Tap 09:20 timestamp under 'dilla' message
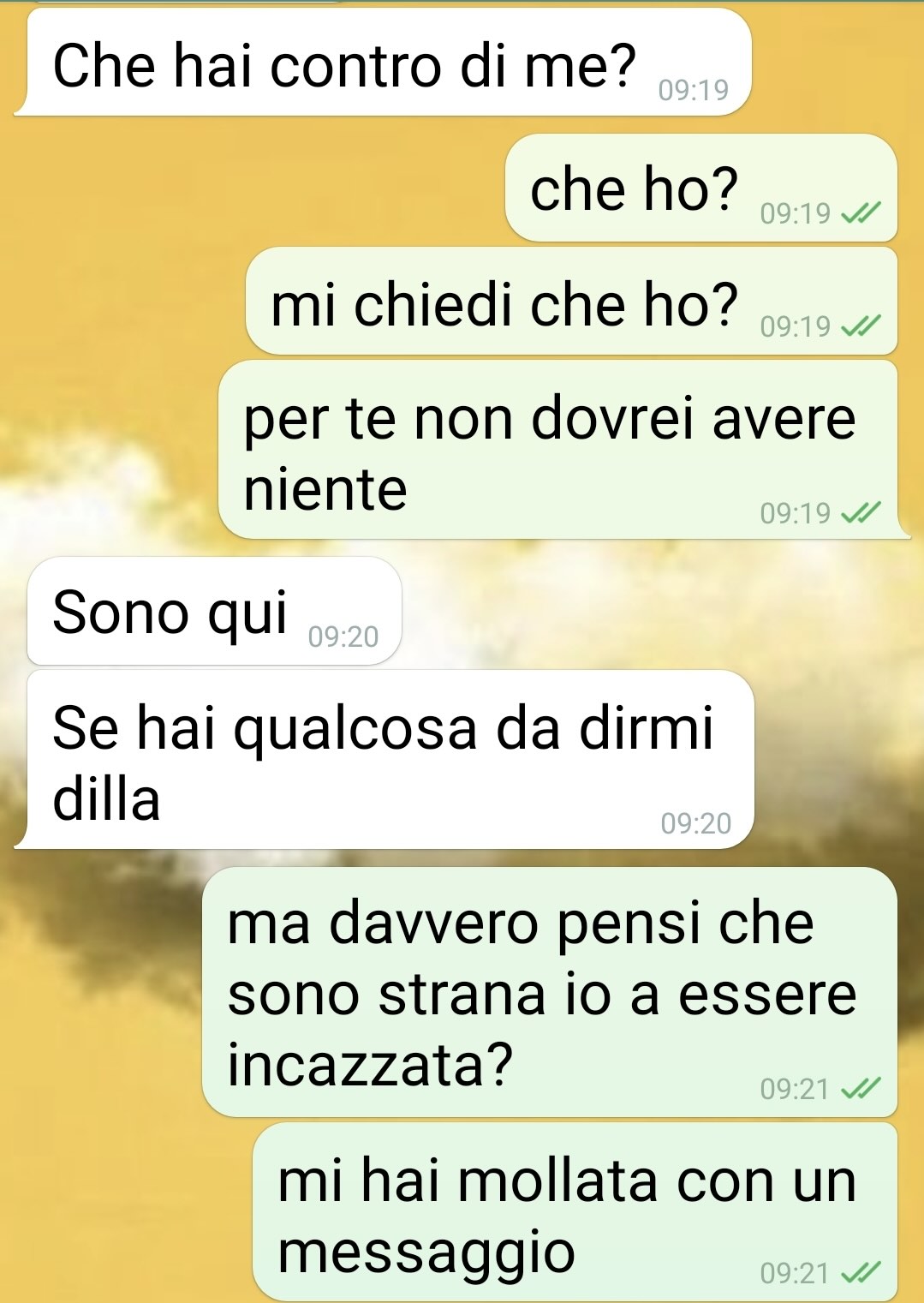The image size is (924, 1303). pyautogui.click(x=696, y=823)
